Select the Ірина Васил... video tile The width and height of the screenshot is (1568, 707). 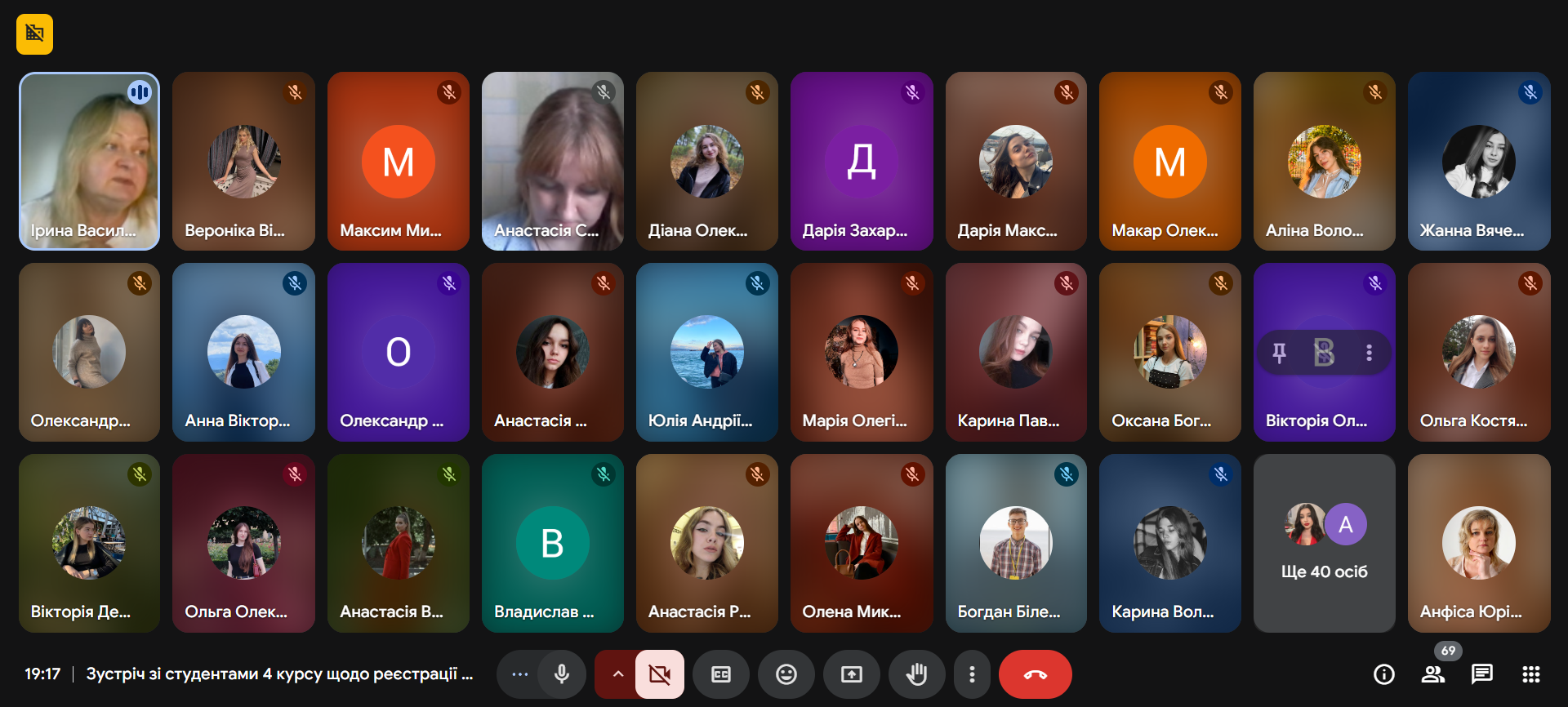[x=89, y=161]
